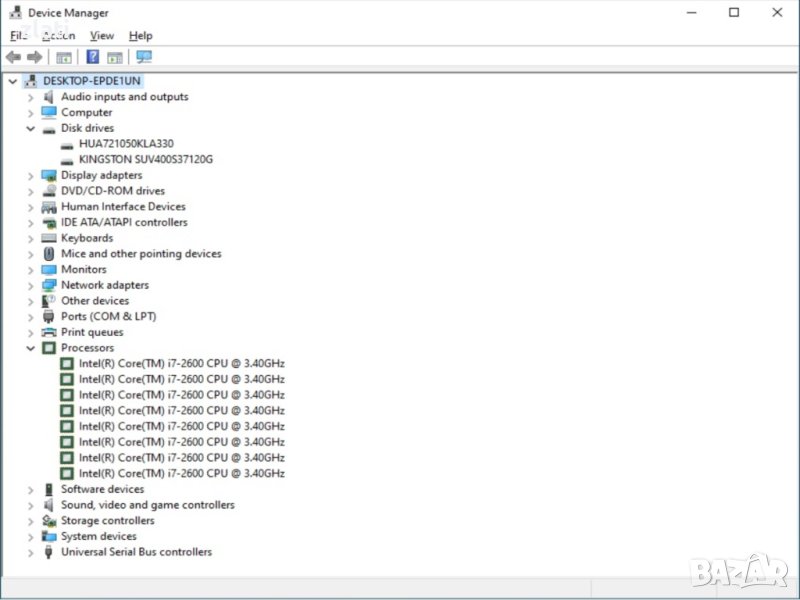Collapse the Processors category
800x600 pixels.
31,348
